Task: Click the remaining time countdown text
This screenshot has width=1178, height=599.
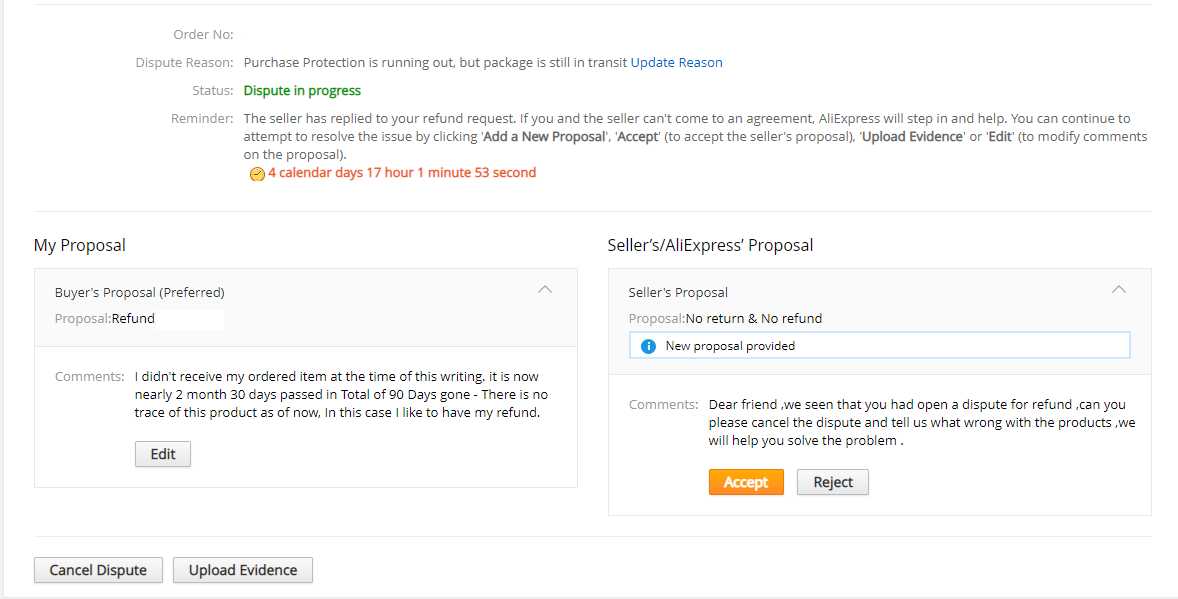Action: pos(402,173)
